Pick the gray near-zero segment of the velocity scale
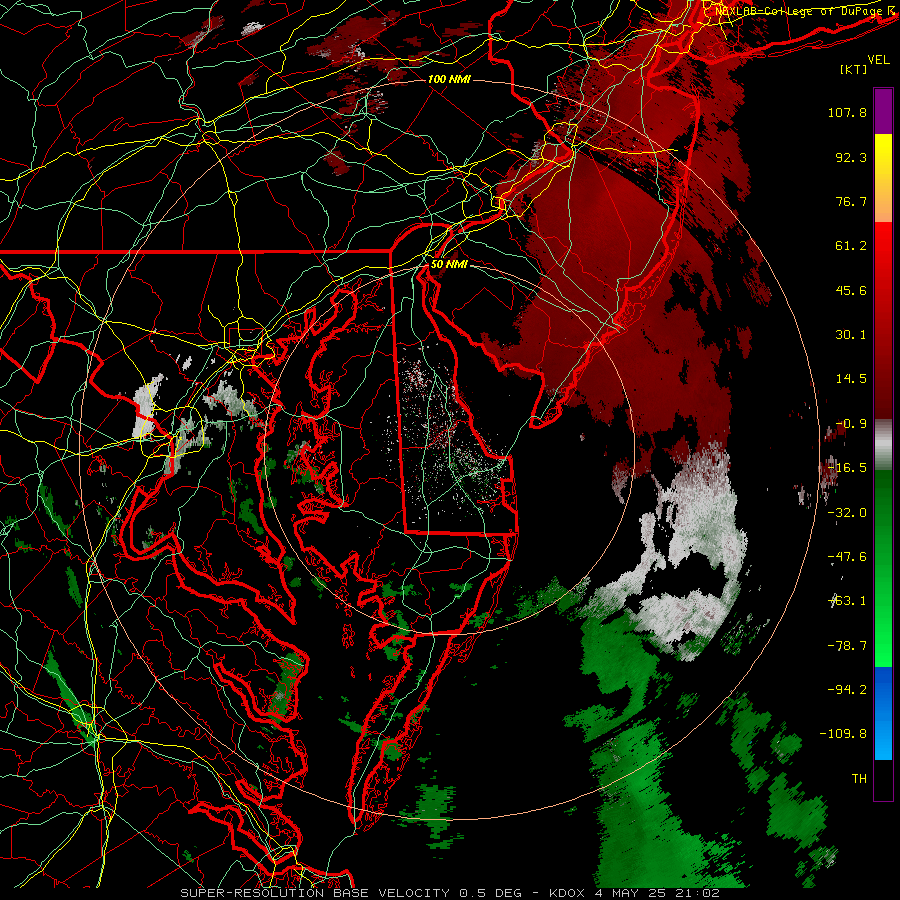Image resolution: width=900 pixels, height=900 pixels. 883,445
